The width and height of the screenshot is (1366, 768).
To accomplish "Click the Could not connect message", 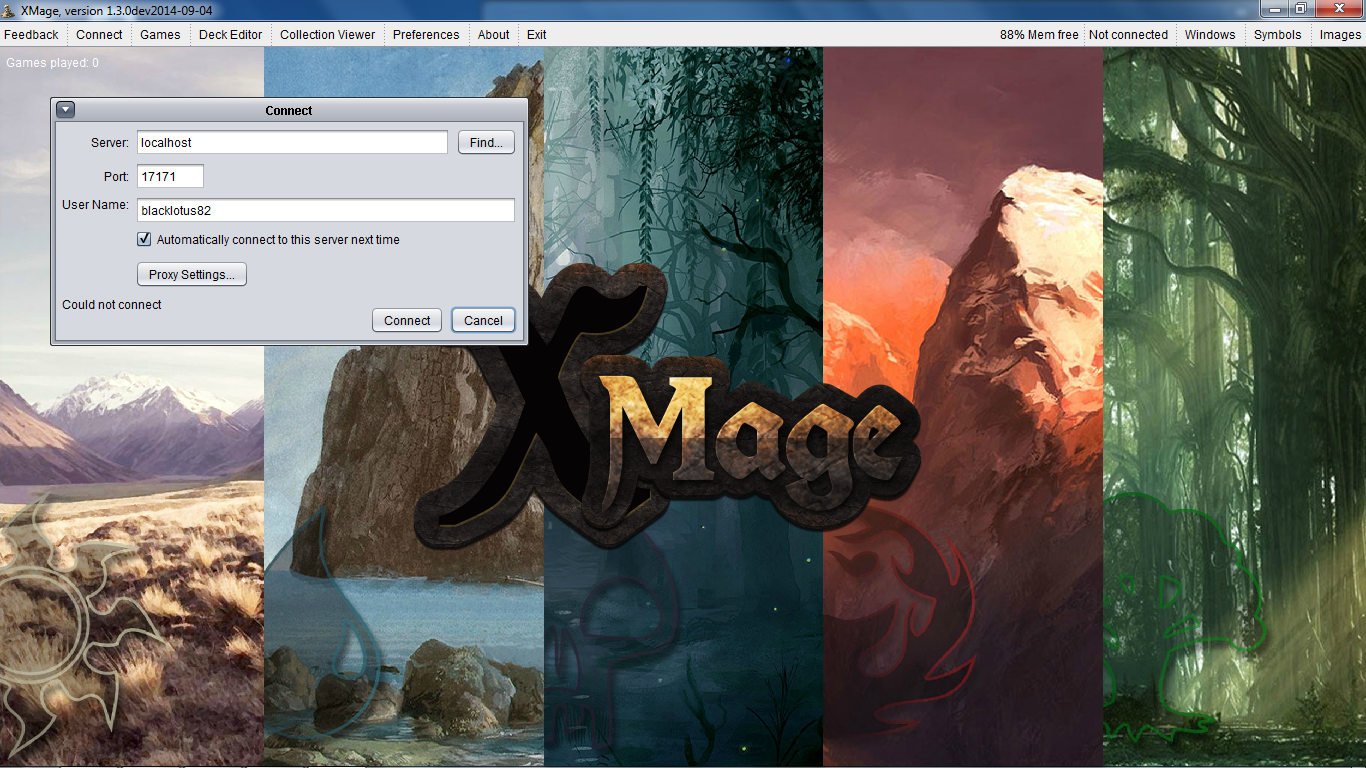I will coord(112,305).
